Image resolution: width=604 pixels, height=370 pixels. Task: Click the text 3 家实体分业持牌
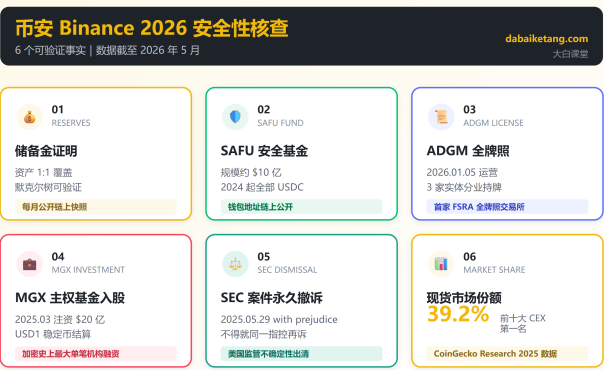(x=464, y=188)
